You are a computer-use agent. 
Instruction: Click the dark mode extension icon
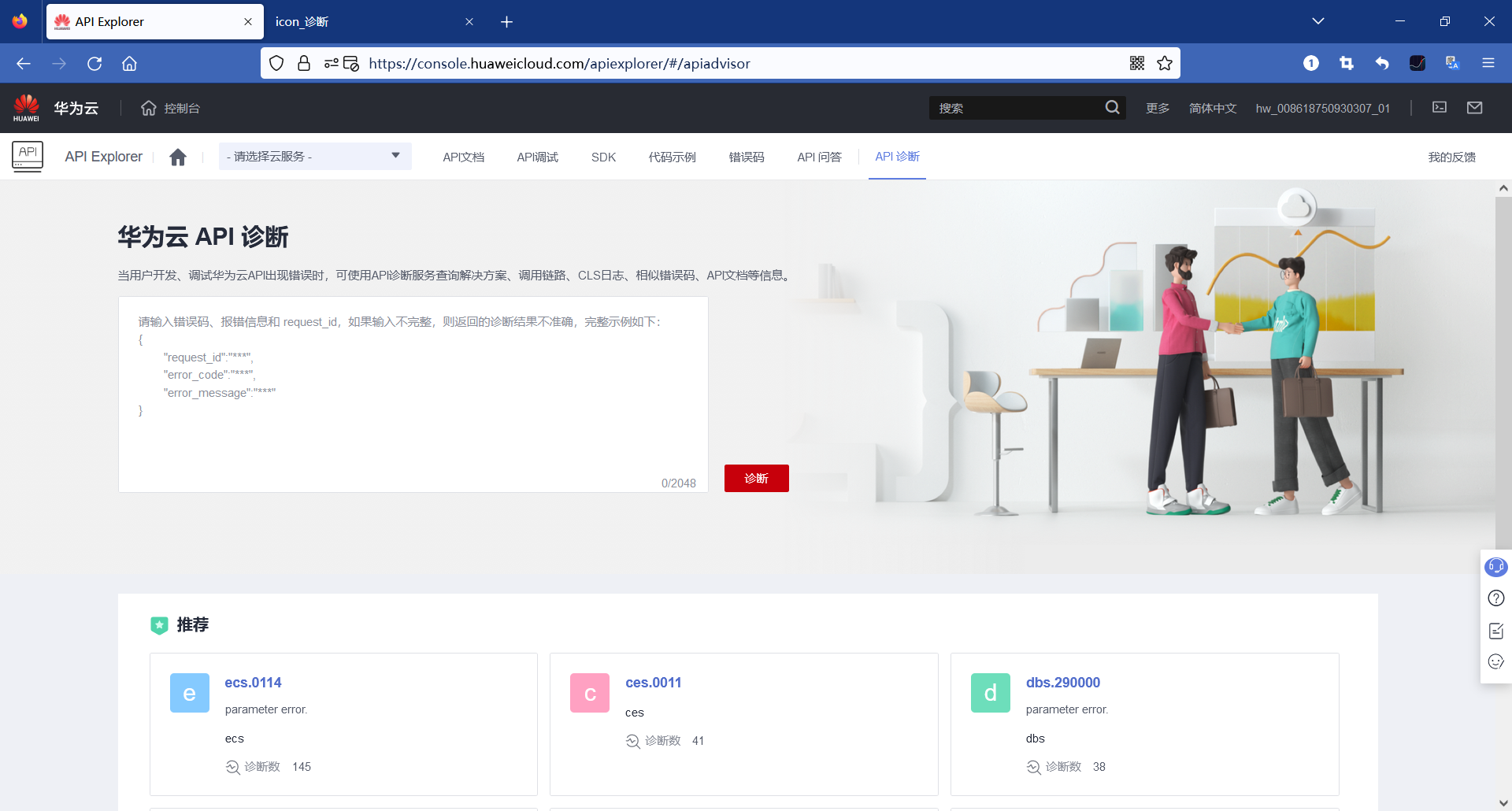pyautogui.click(x=1417, y=63)
